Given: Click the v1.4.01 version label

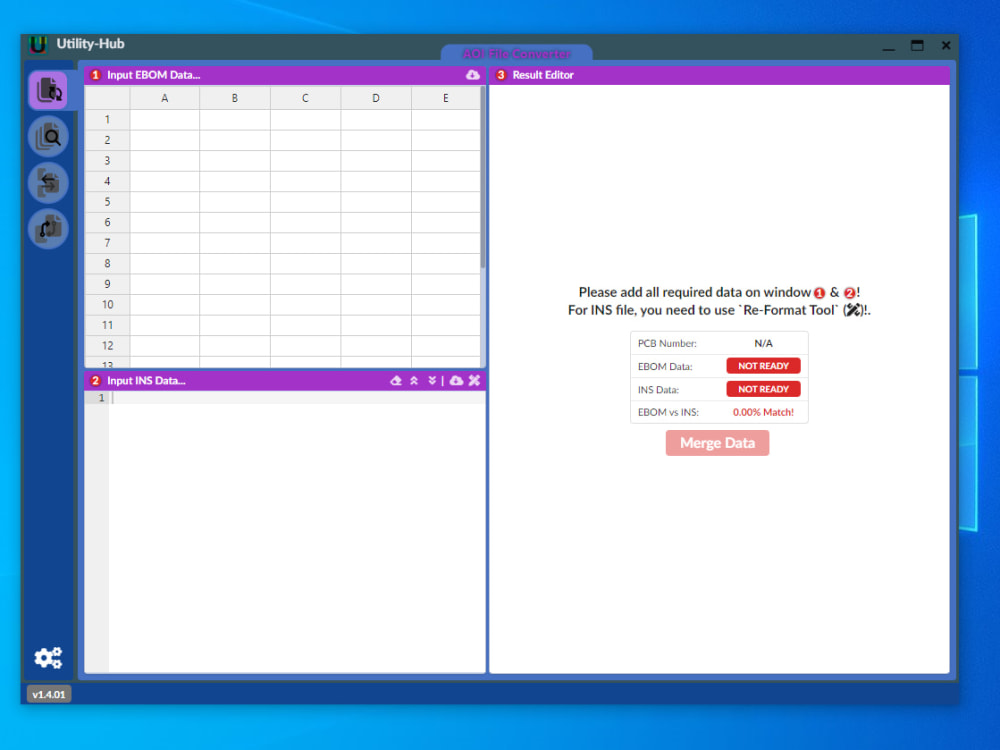Looking at the screenshot, I should [x=48, y=693].
